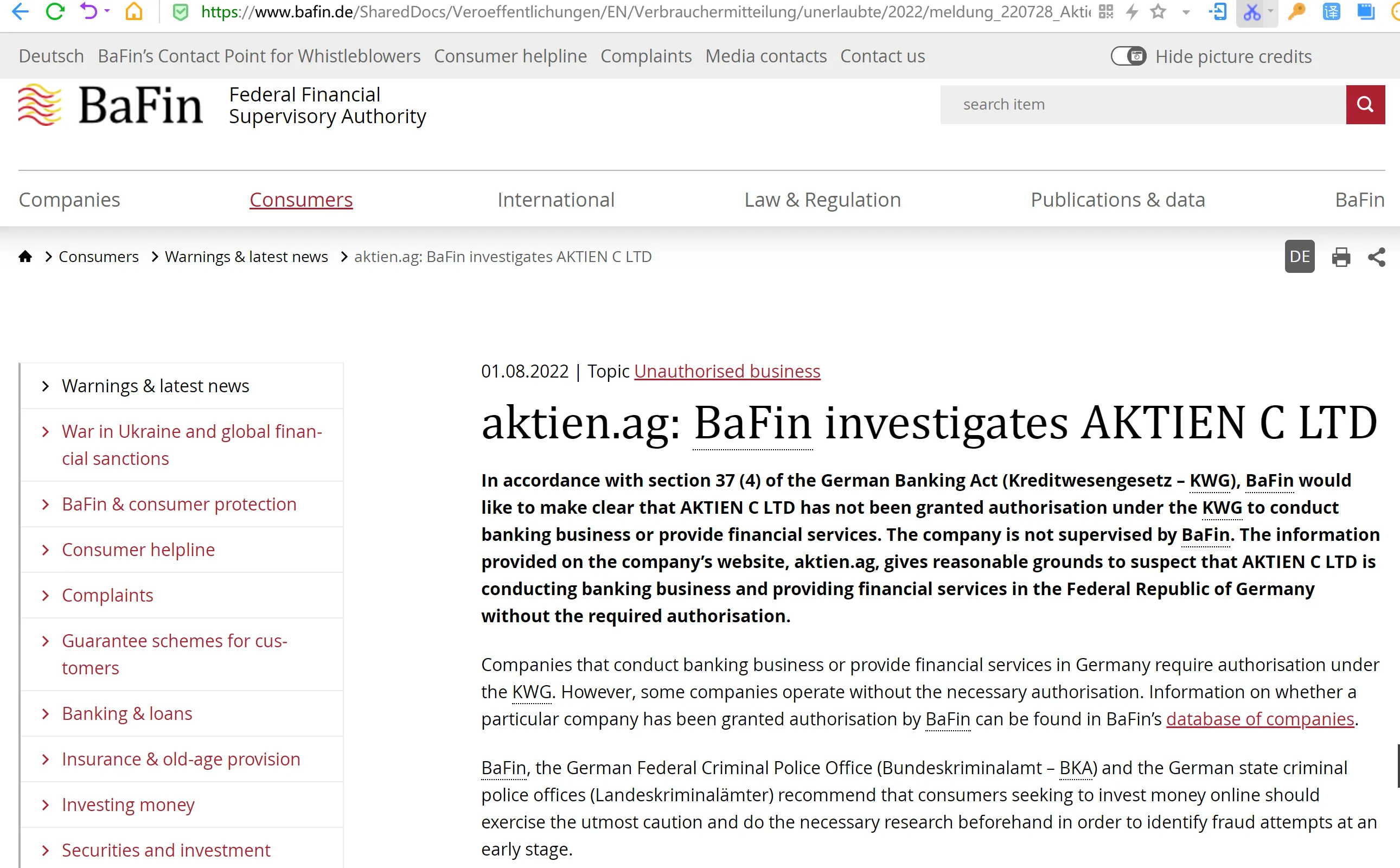Open the Publications & data menu
The height and width of the screenshot is (868, 1400).
pos(1117,200)
